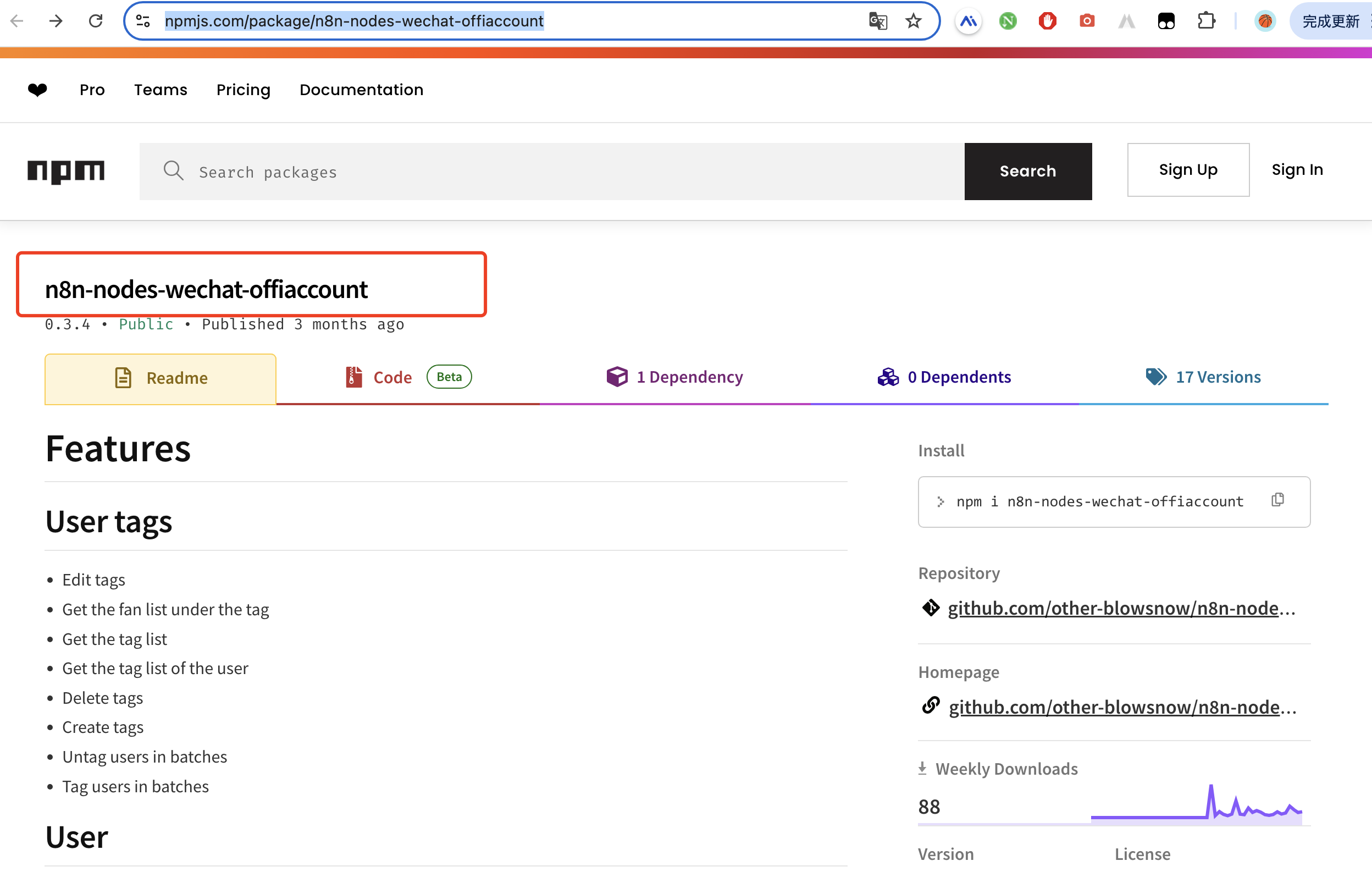Viewport: 1372px width, 872px height.
Task: Bookmark this page with star icon
Action: tap(913, 21)
